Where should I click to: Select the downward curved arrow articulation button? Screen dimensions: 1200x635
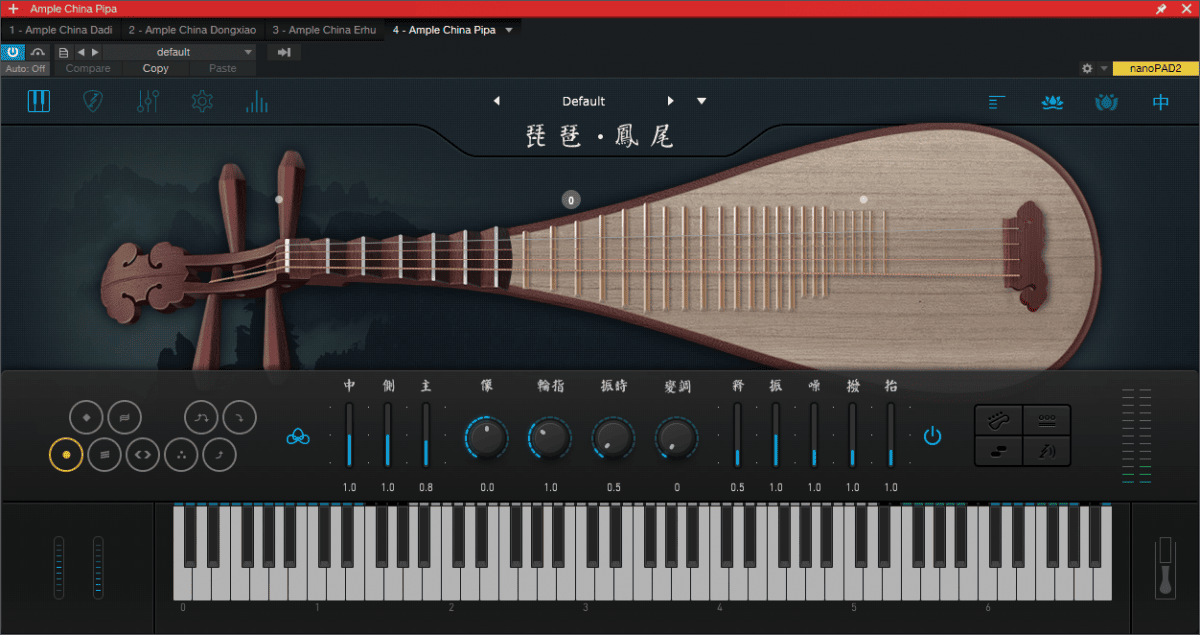coord(239,417)
